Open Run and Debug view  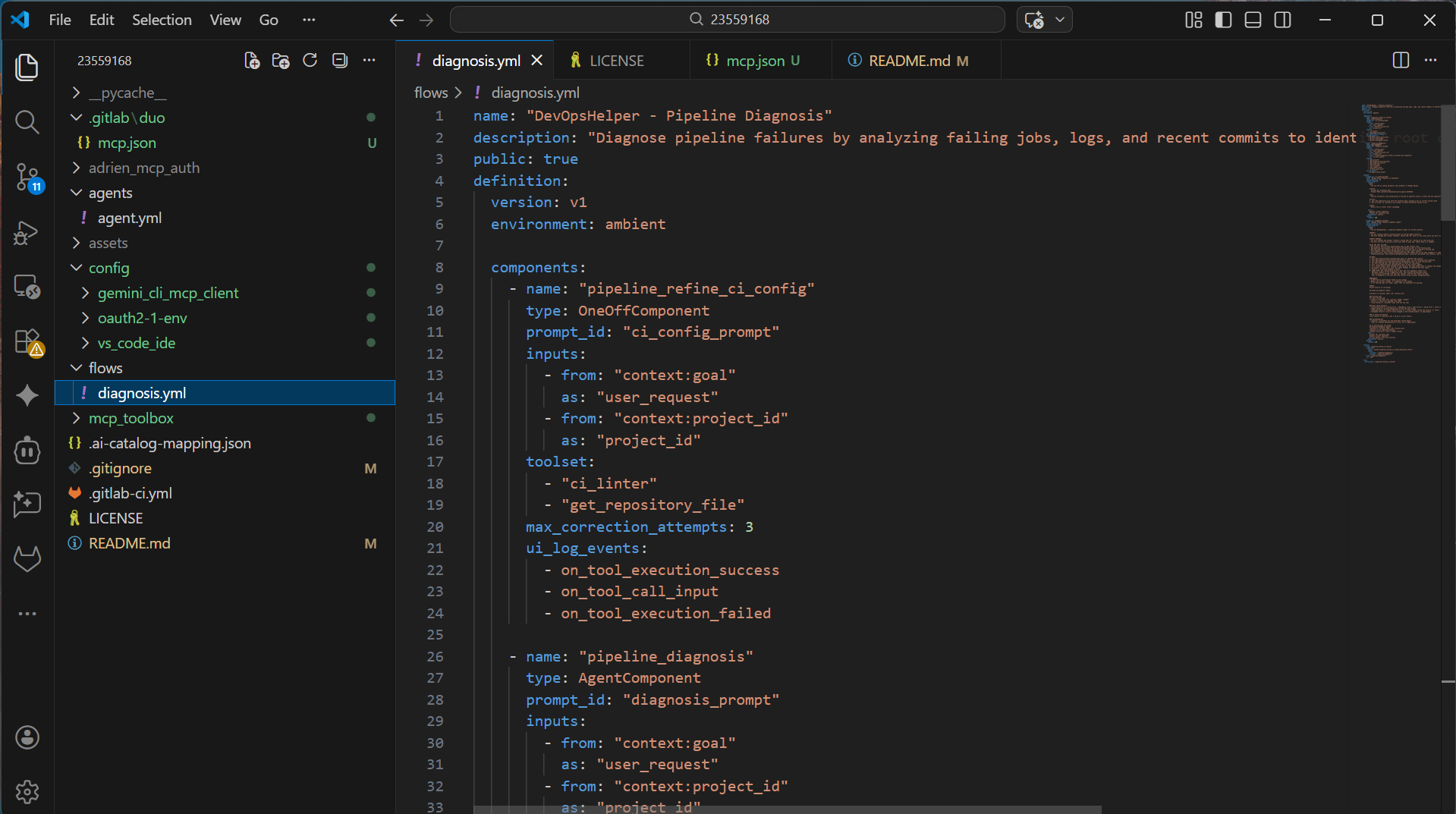(x=27, y=233)
